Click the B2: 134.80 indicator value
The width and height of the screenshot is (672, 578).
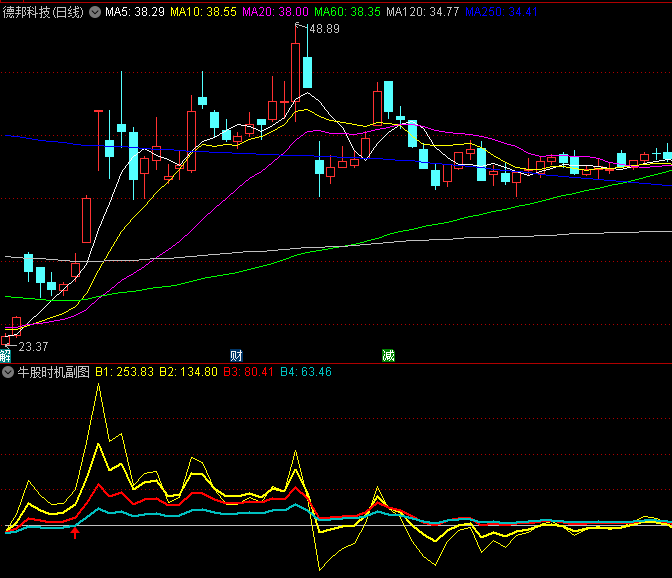tap(188, 372)
